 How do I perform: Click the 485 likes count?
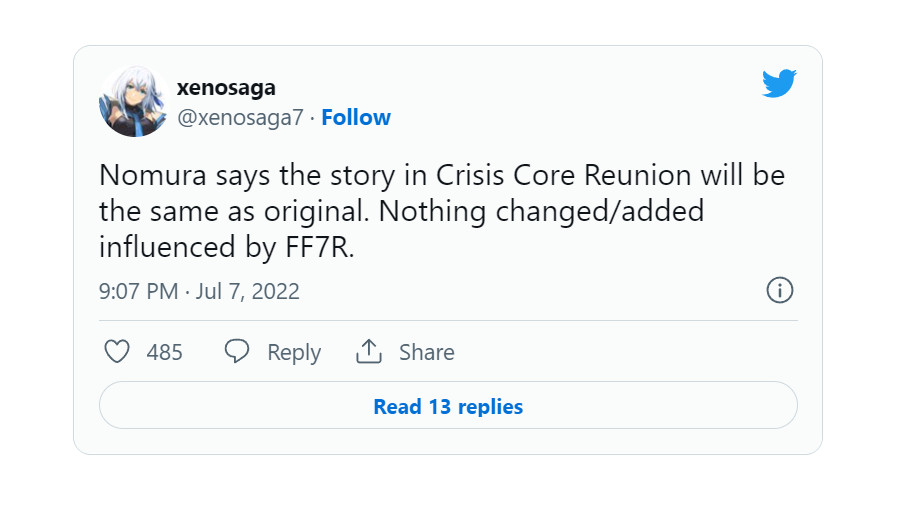(x=164, y=352)
